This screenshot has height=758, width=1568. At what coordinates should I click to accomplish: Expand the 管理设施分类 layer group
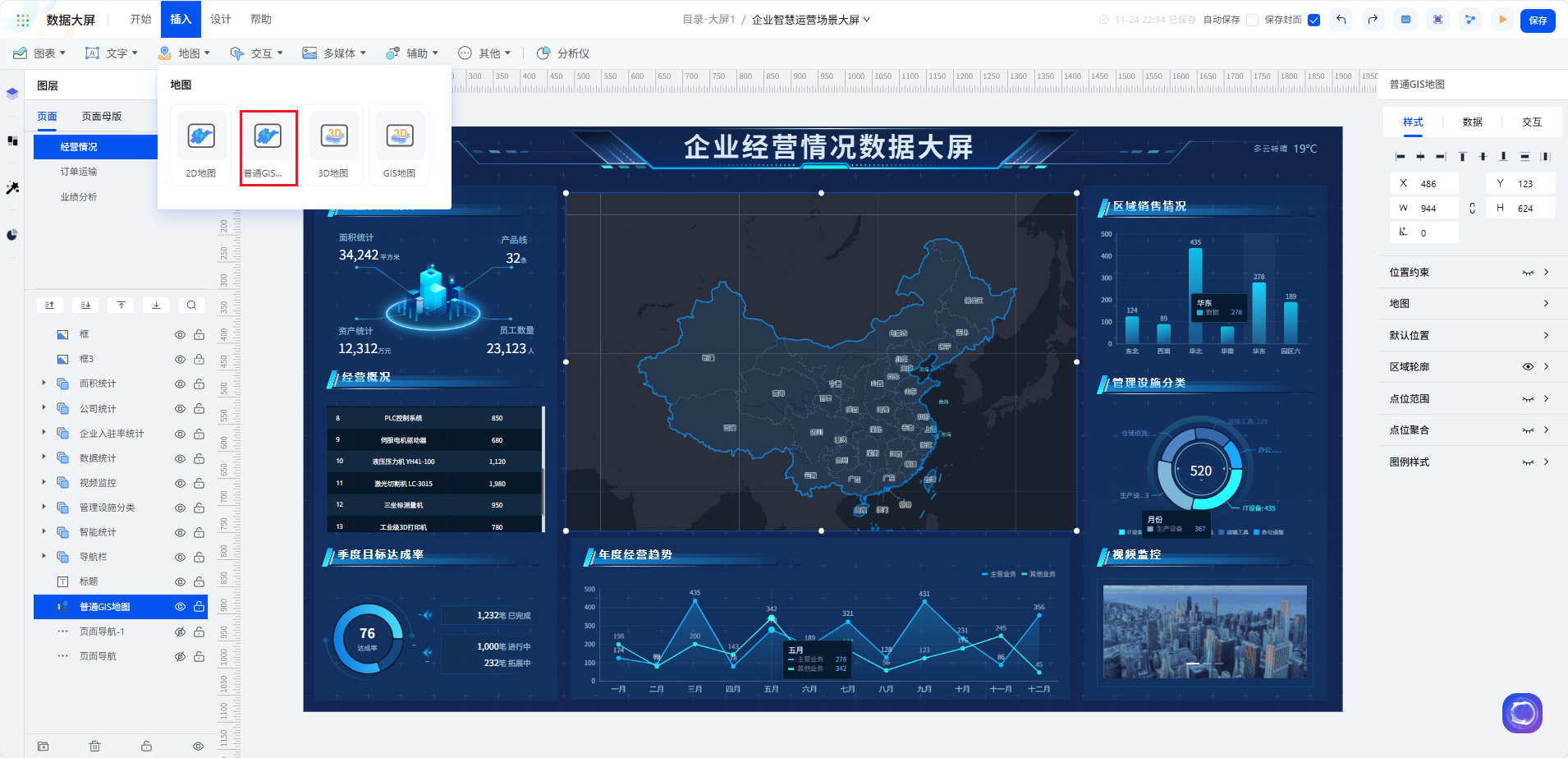44,507
